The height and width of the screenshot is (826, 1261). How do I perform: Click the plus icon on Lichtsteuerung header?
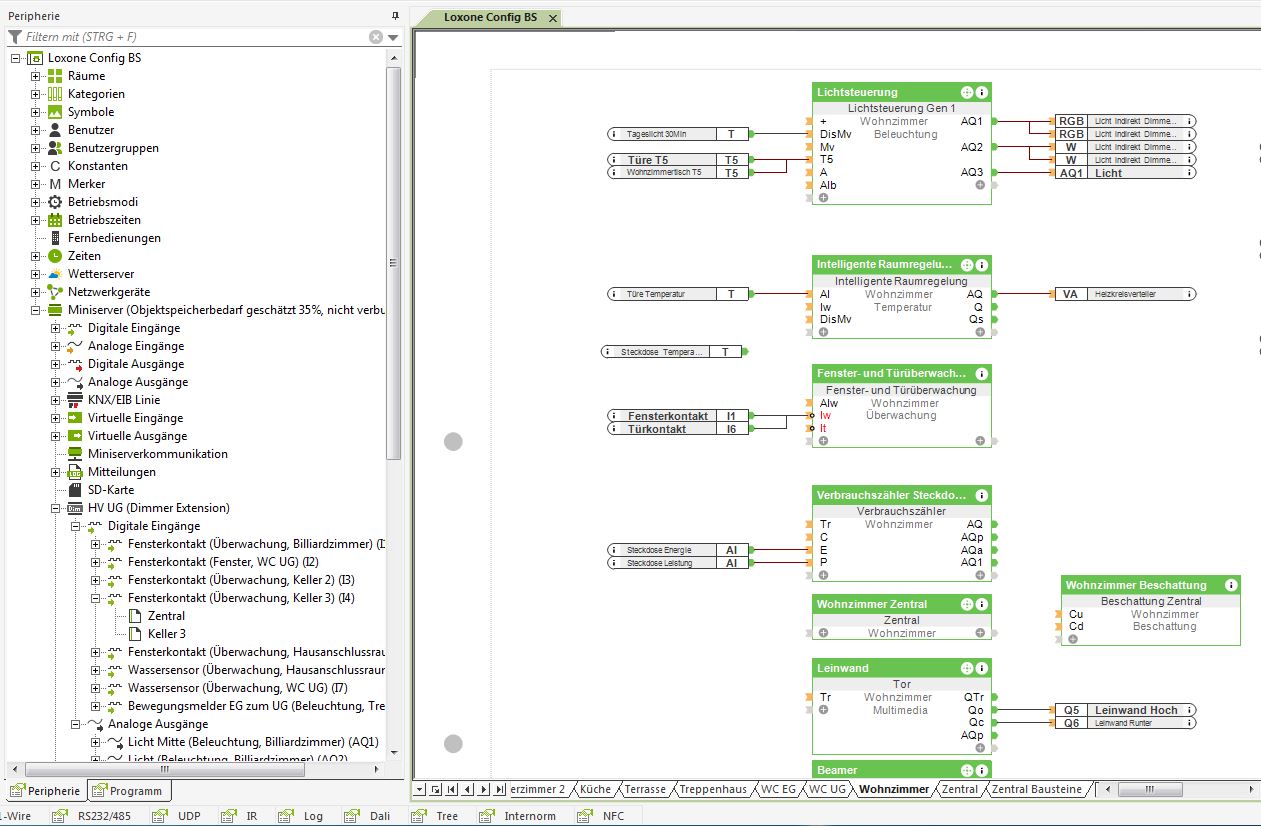tap(967, 92)
